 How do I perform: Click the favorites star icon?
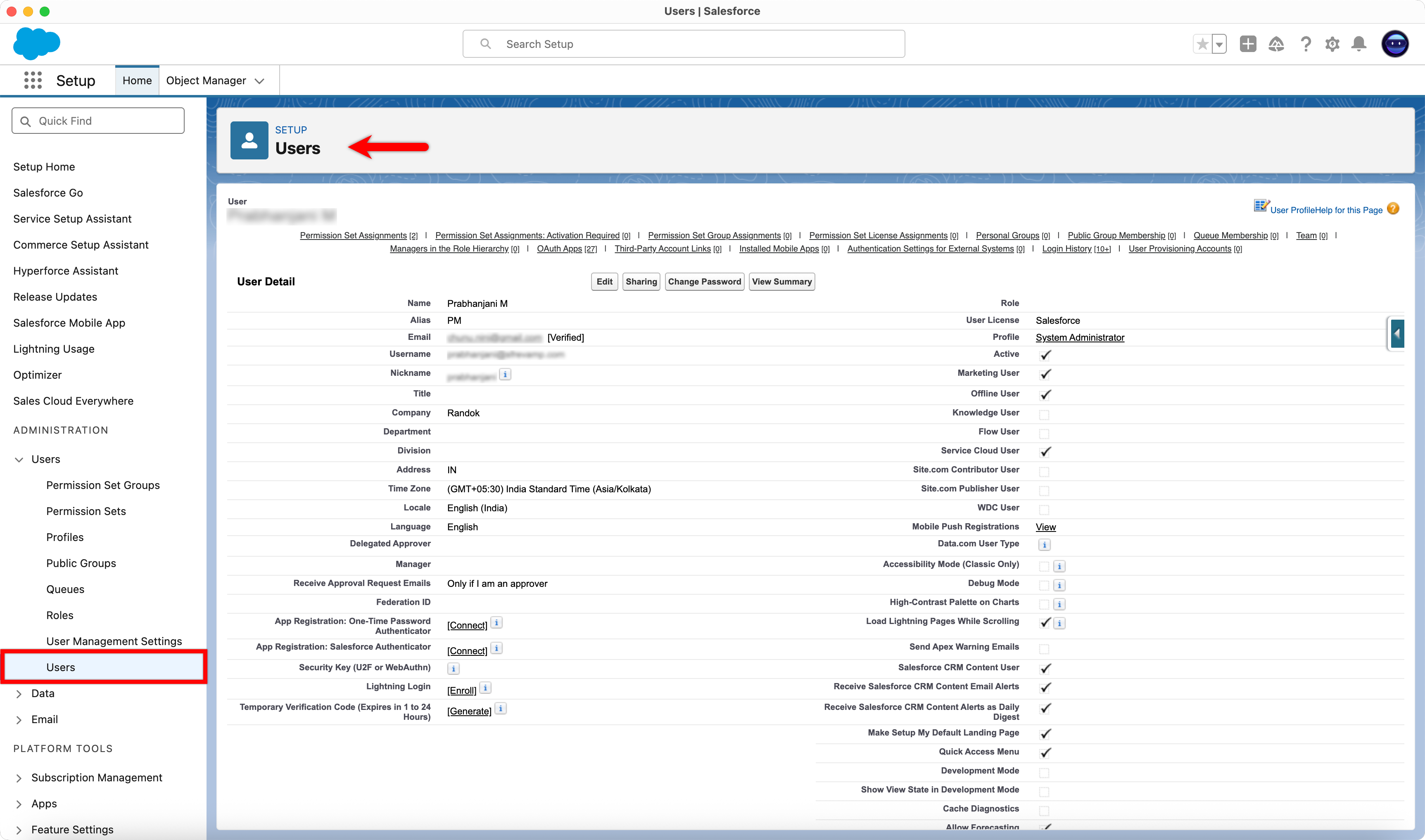tap(1202, 44)
